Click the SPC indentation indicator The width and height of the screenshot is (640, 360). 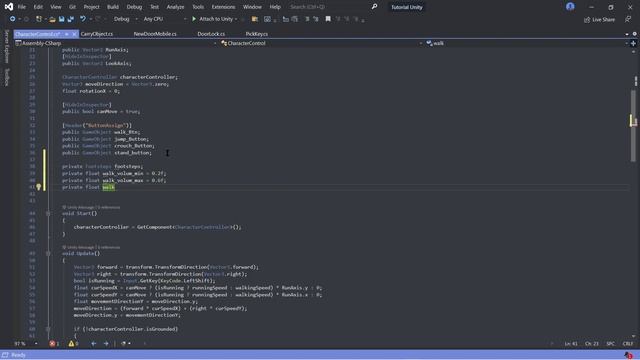(x=610, y=344)
